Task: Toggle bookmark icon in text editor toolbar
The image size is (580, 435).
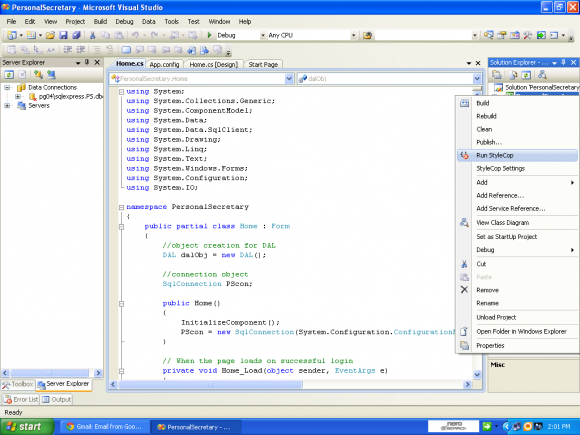Action: coord(126,49)
